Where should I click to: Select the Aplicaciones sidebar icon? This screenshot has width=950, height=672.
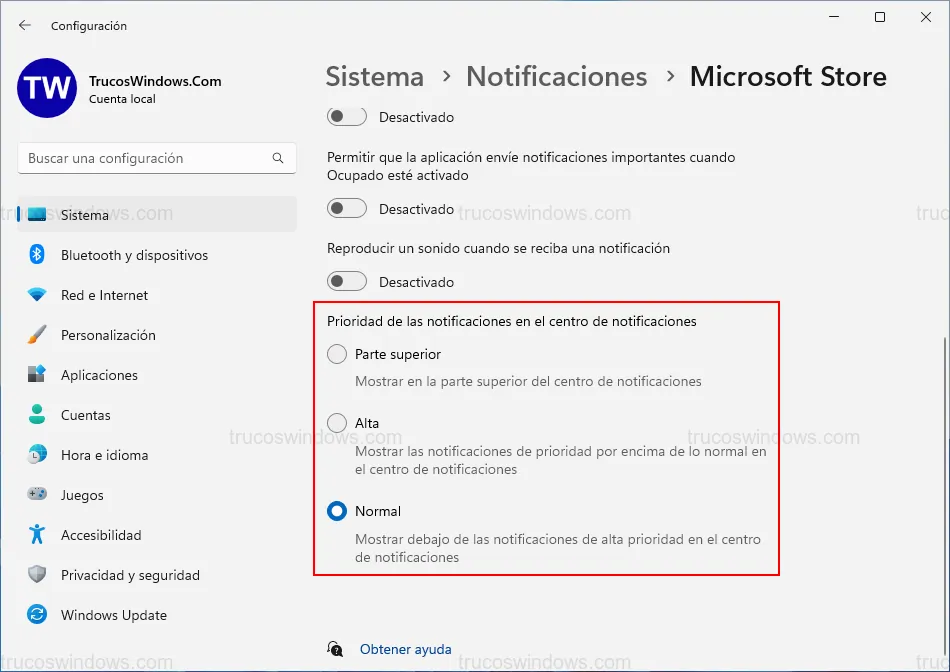tap(37, 375)
